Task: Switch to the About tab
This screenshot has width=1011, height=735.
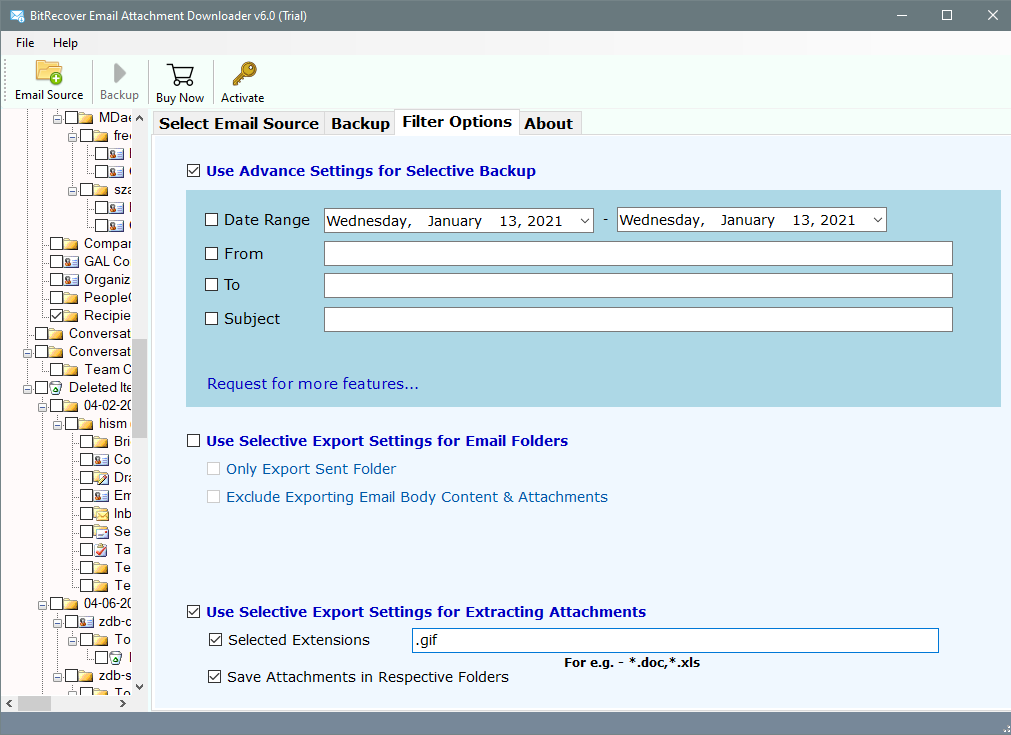Action: [x=548, y=123]
